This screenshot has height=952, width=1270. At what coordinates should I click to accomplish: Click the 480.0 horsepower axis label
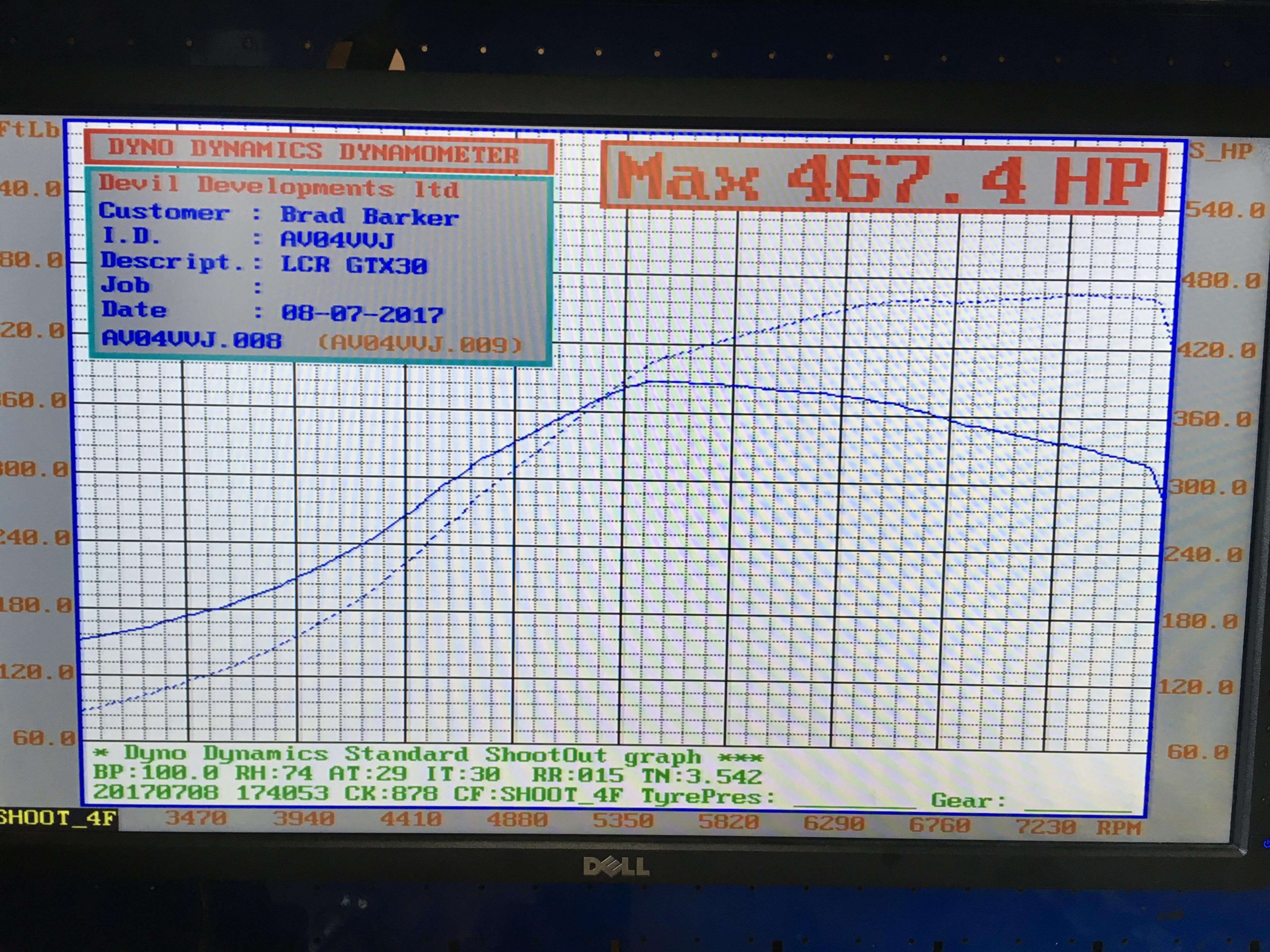1220,281
